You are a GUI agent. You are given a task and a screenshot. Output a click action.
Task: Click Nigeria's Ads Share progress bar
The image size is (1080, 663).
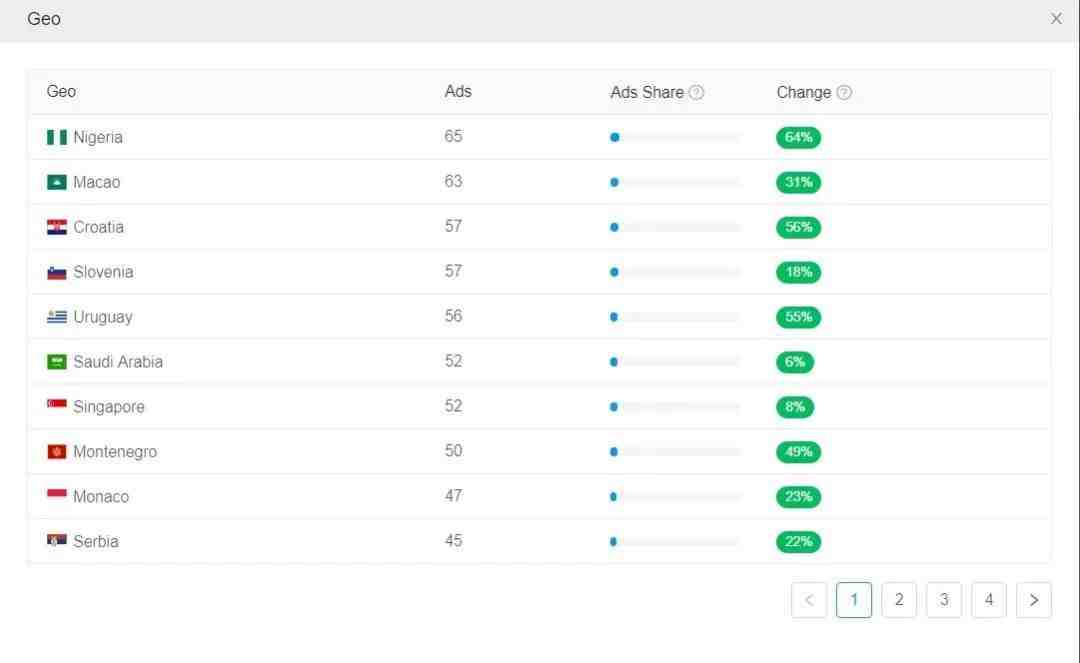(675, 137)
